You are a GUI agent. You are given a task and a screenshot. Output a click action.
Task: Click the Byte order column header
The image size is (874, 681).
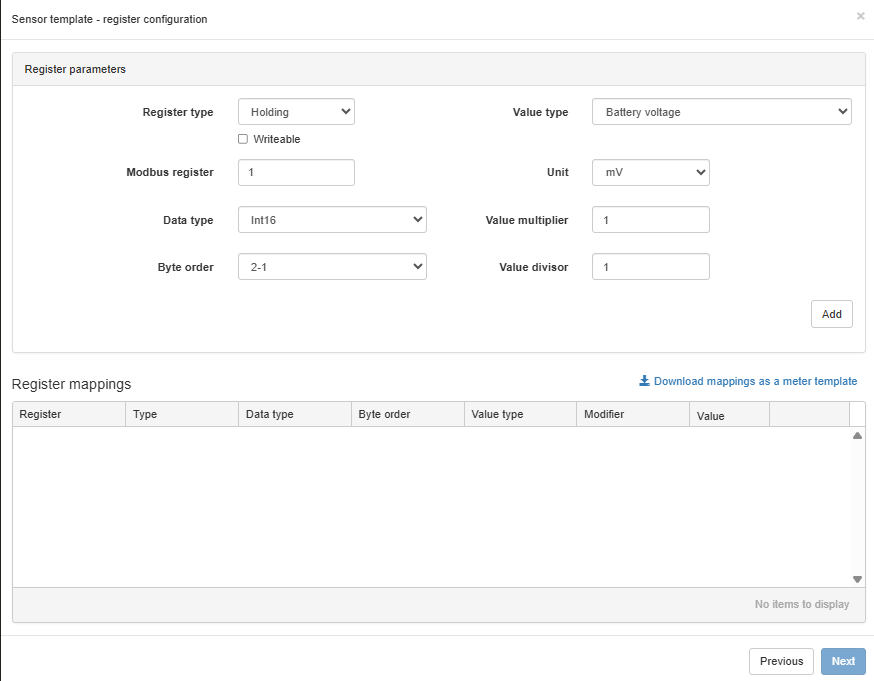pyautogui.click(x=408, y=414)
